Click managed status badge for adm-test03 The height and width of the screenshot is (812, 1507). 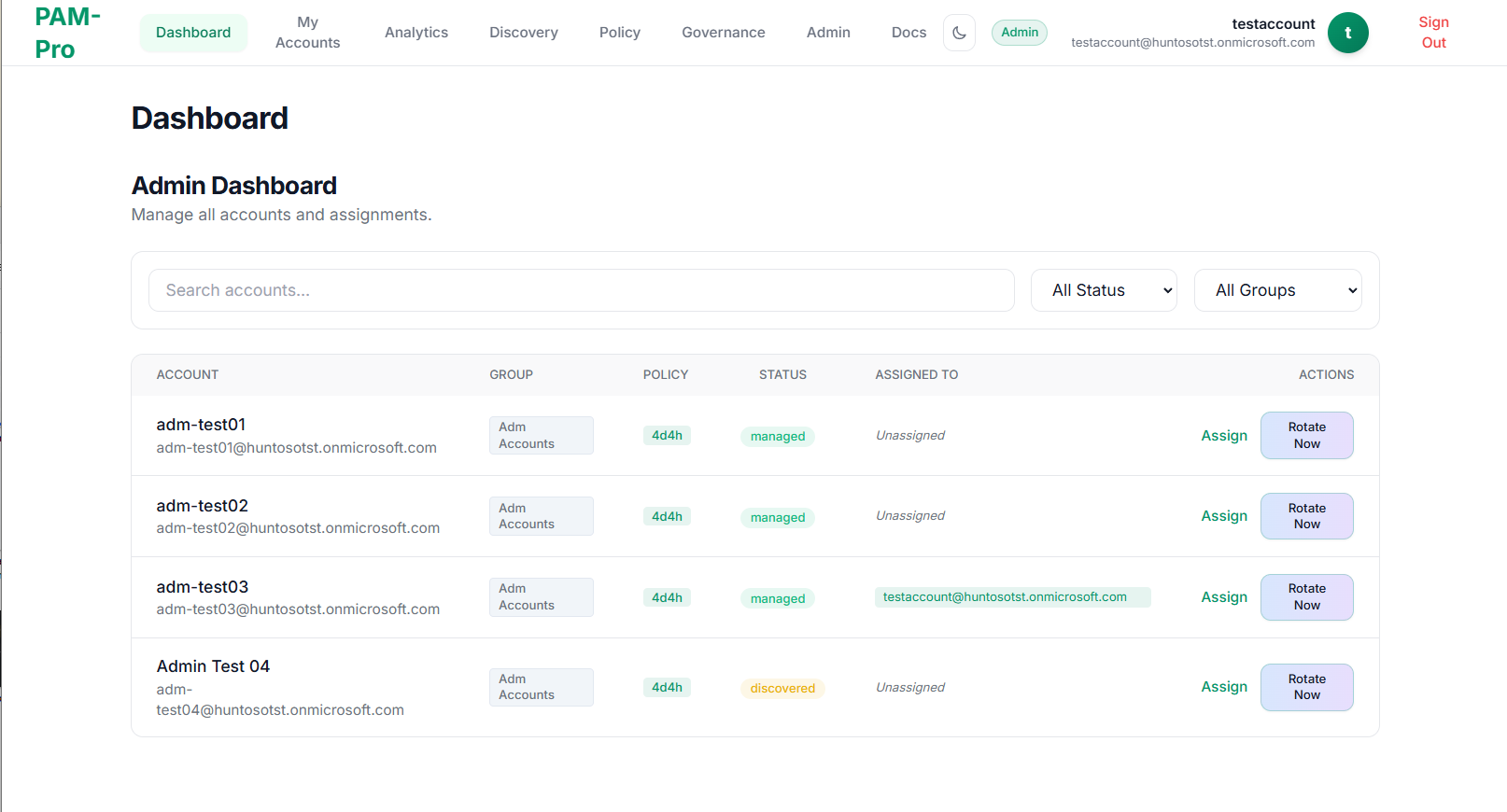[x=778, y=599]
